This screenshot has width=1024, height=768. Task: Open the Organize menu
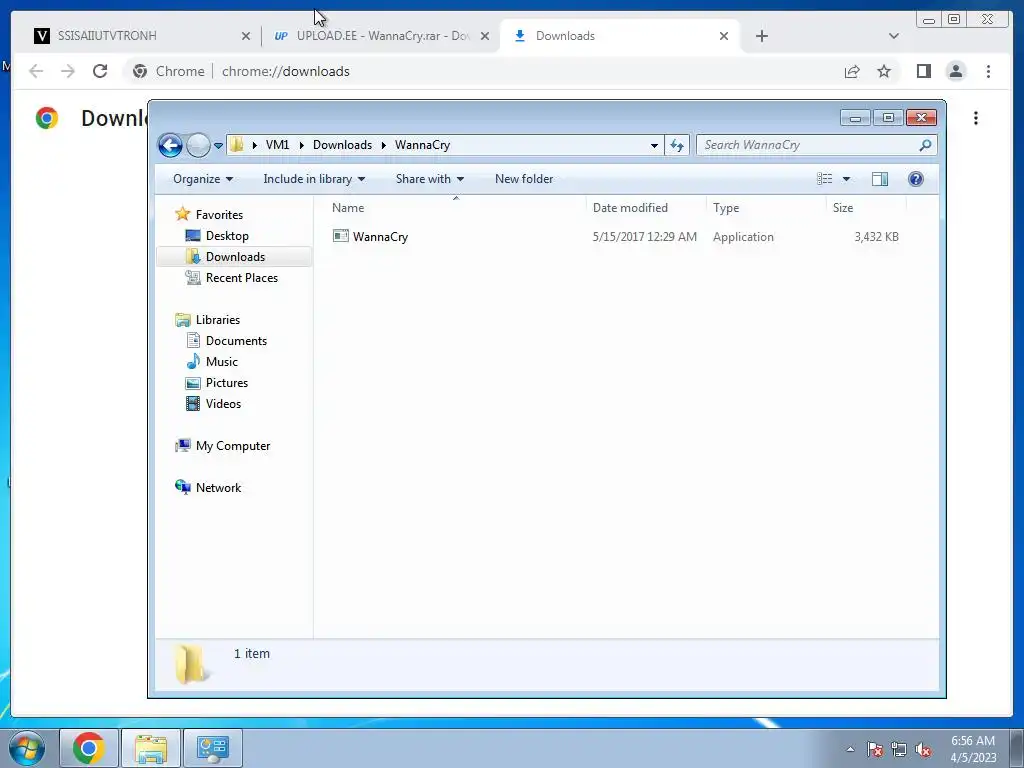(x=203, y=179)
